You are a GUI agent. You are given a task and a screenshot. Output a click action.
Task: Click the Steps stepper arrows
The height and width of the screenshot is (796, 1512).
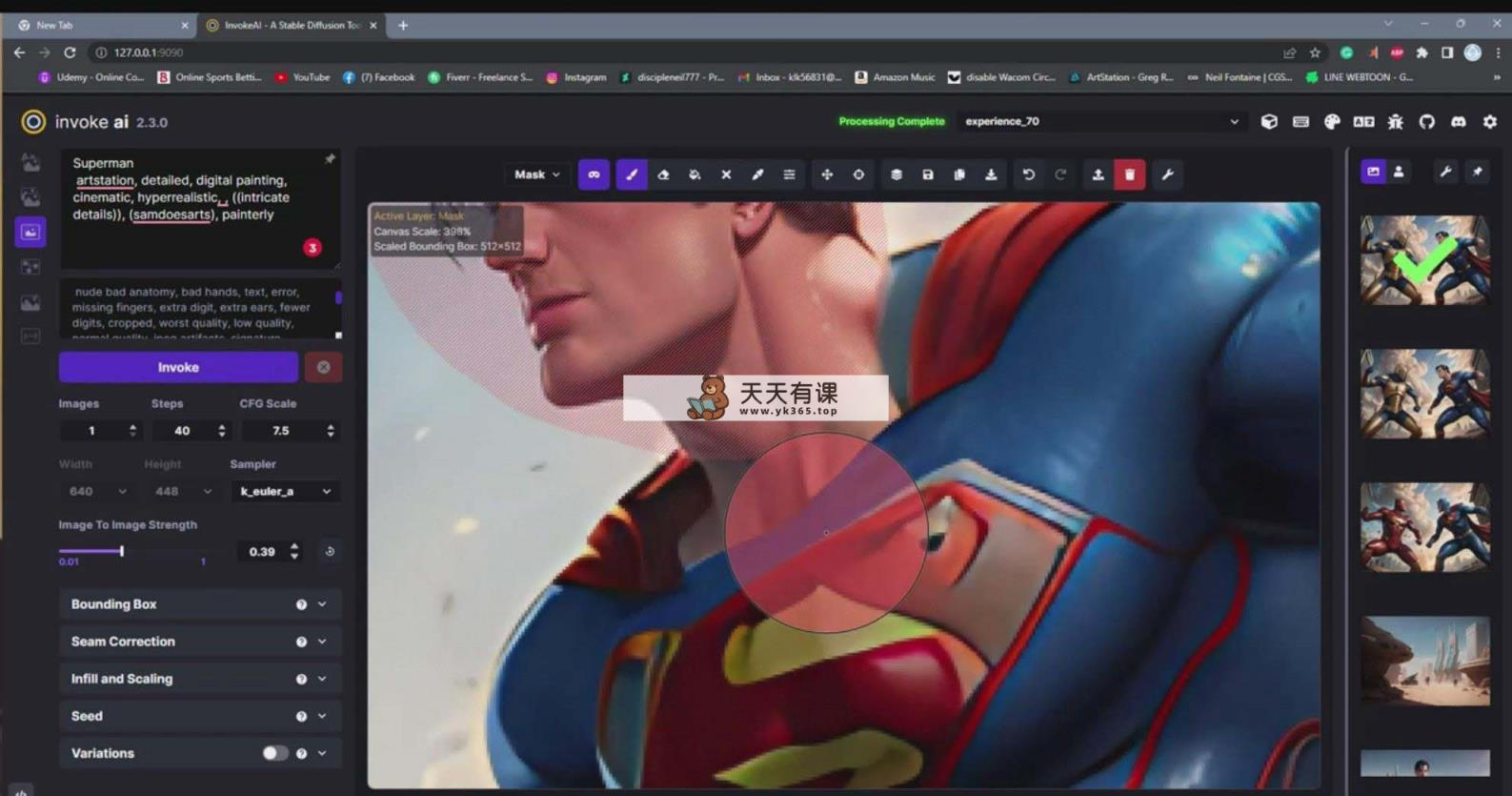(x=222, y=431)
